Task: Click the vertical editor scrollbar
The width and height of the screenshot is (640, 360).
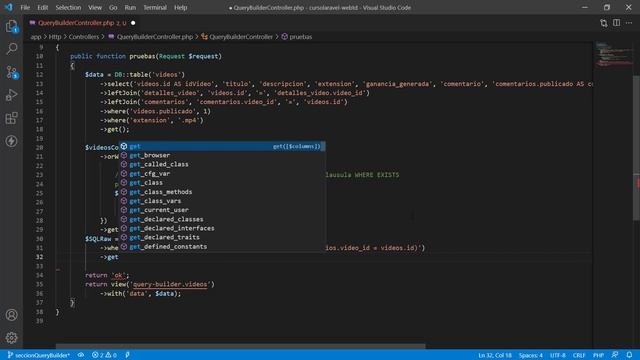Action: (636, 149)
